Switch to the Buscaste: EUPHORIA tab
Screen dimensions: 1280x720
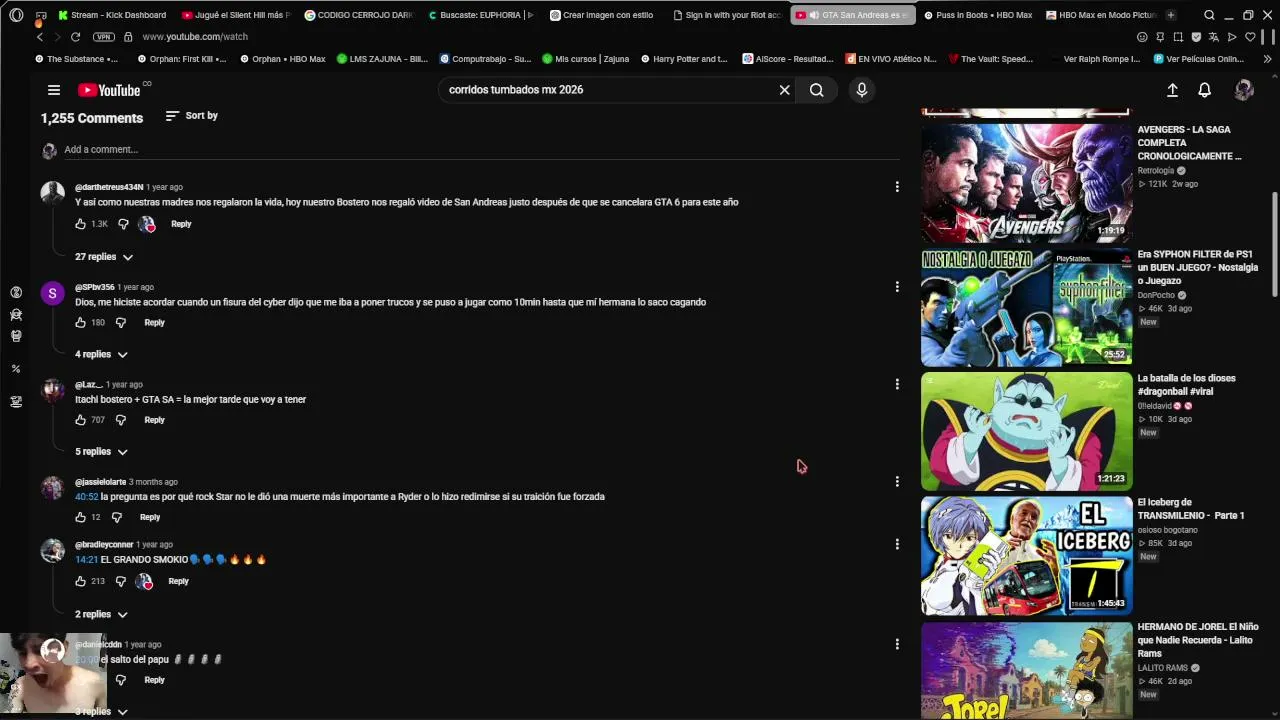(481, 15)
